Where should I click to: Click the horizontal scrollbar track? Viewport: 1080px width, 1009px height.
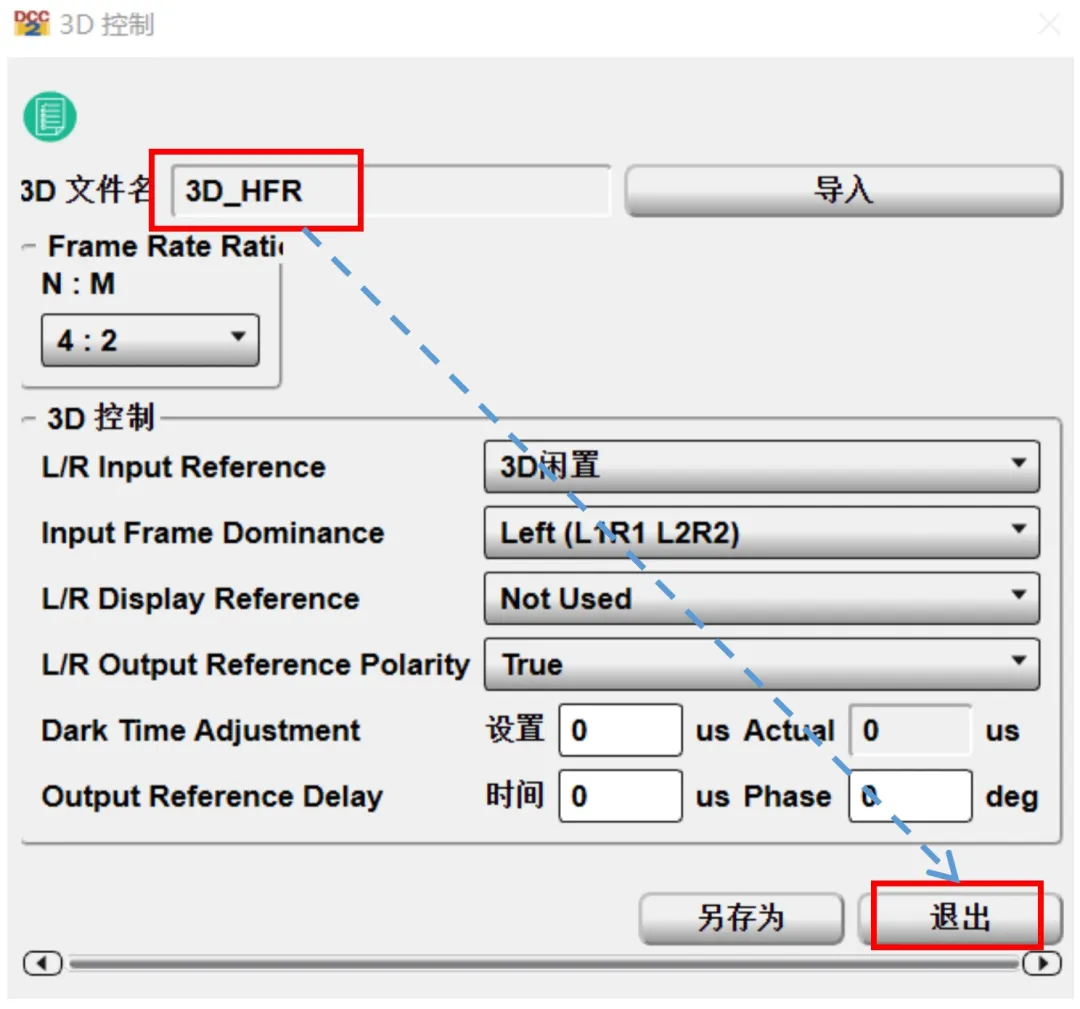click(x=540, y=963)
